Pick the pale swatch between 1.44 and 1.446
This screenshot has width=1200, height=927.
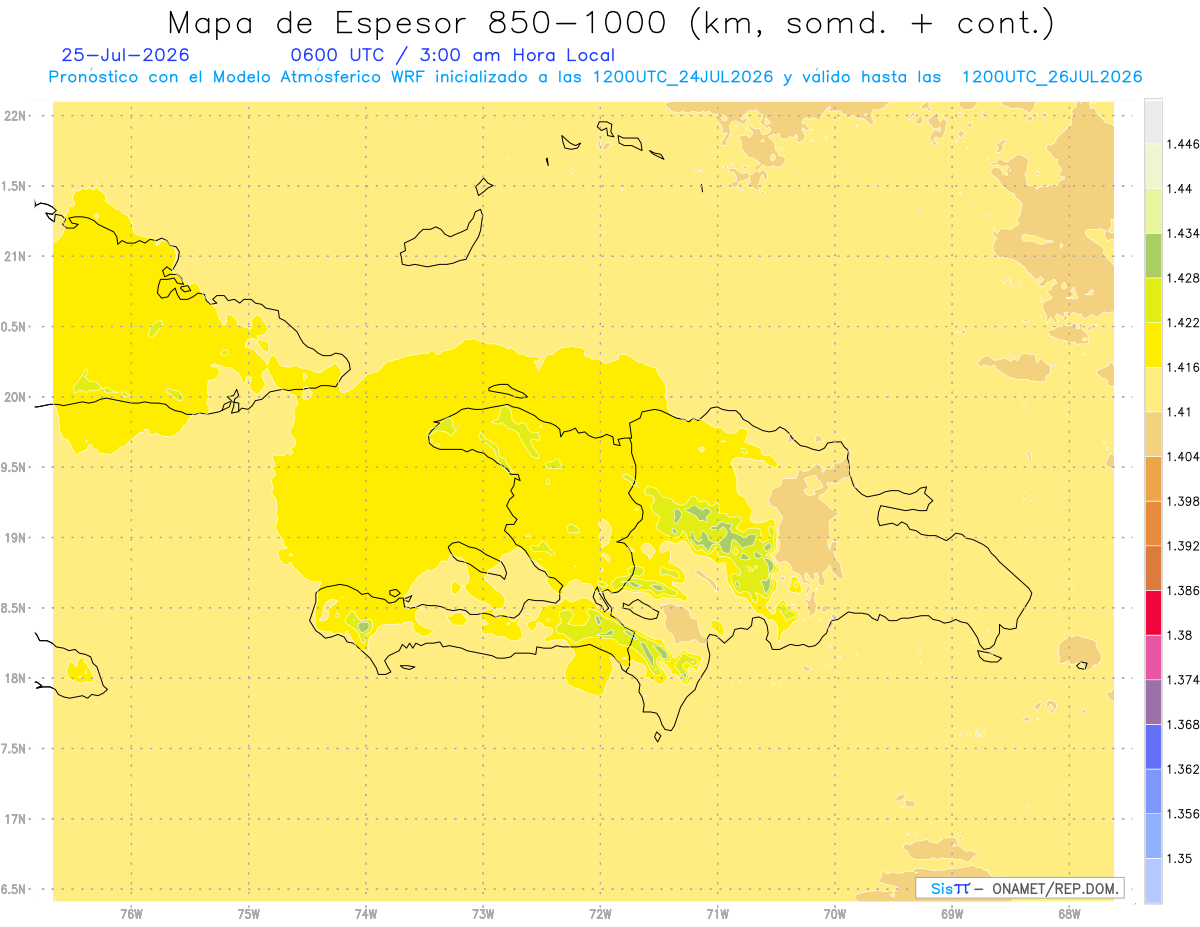(x=1153, y=166)
